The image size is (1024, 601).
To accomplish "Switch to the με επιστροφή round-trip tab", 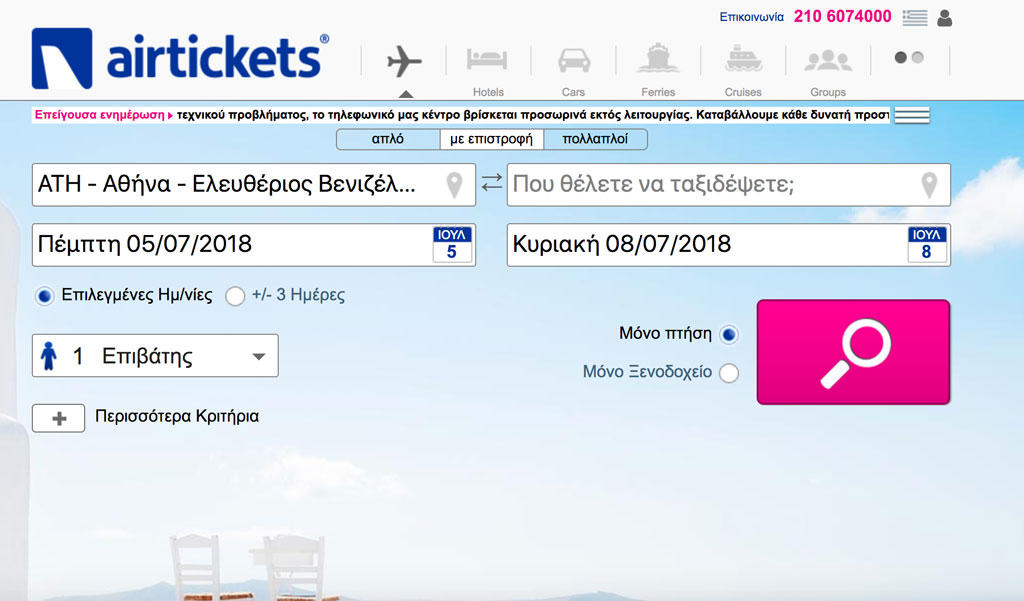I will pos(492,139).
